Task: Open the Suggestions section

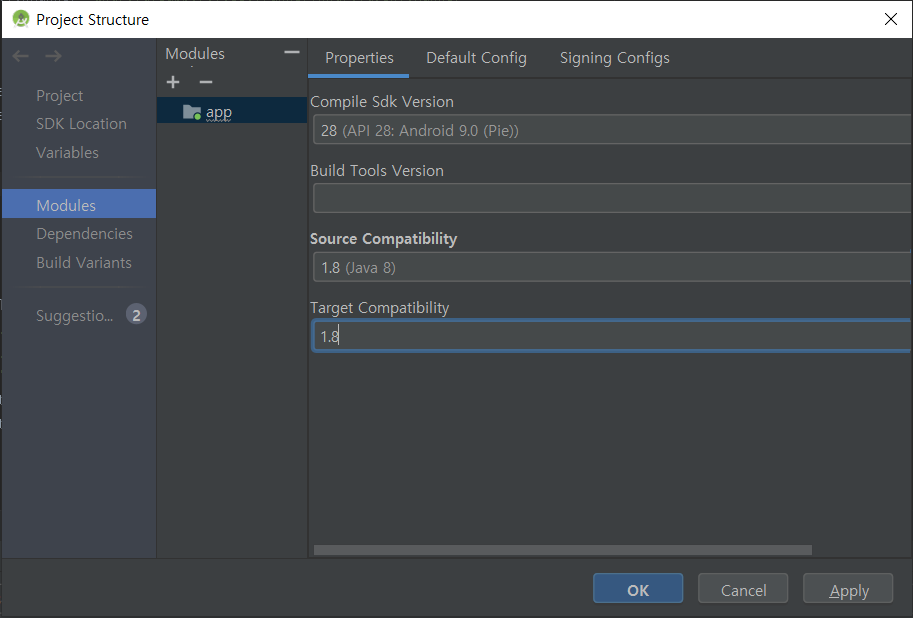Action: [x=75, y=316]
